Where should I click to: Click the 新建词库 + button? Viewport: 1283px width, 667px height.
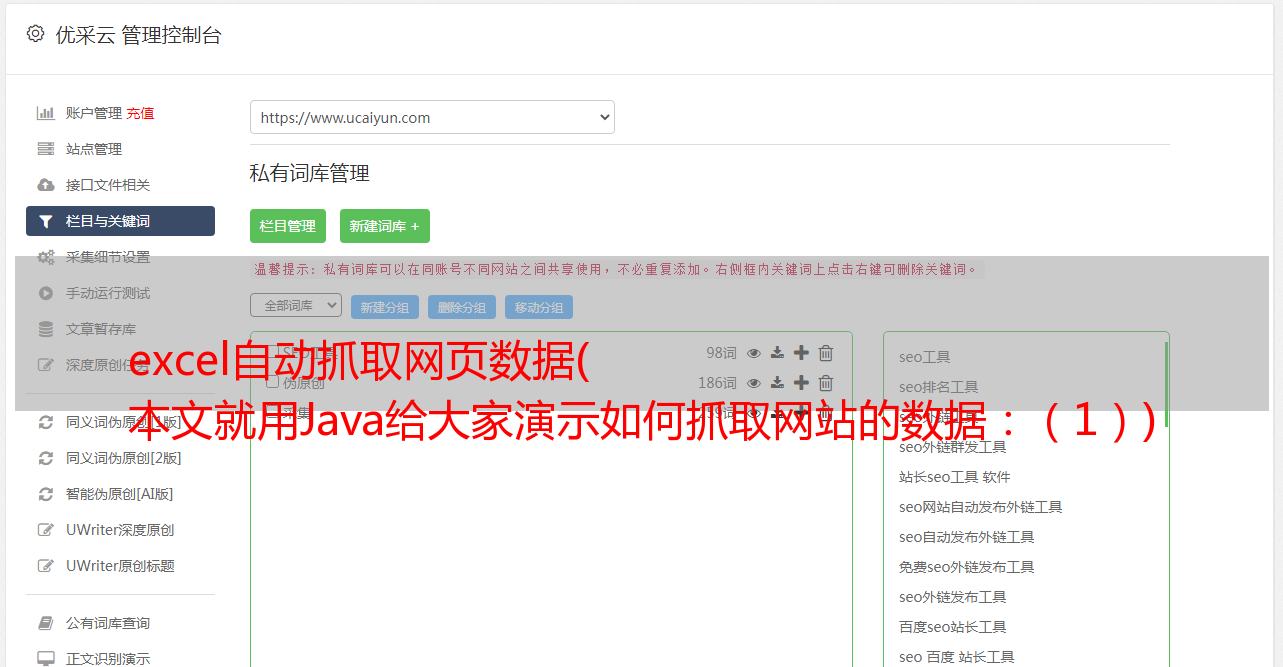pos(385,226)
